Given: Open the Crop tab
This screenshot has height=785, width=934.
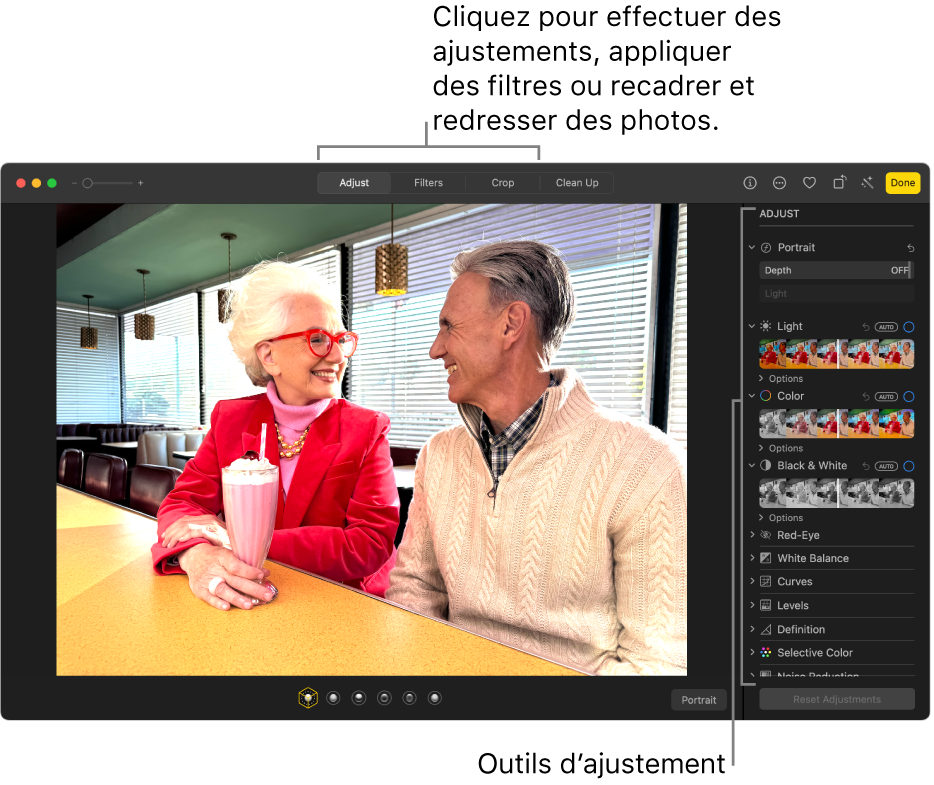Looking at the screenshot, I should 502,183.
